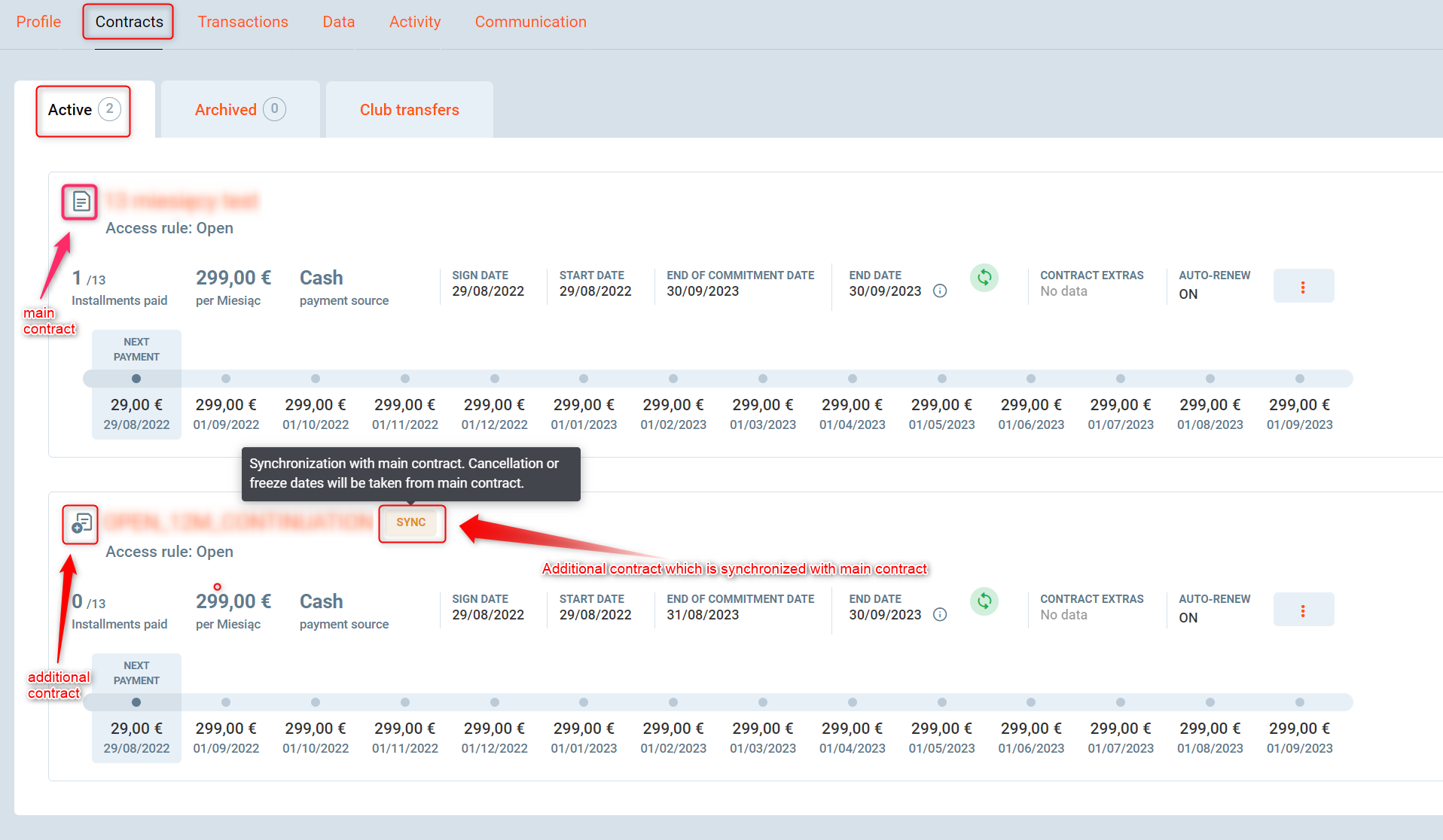1443x840 pixels.
Task: Click info icon beside additional contract end date
Action: point(940,615)
